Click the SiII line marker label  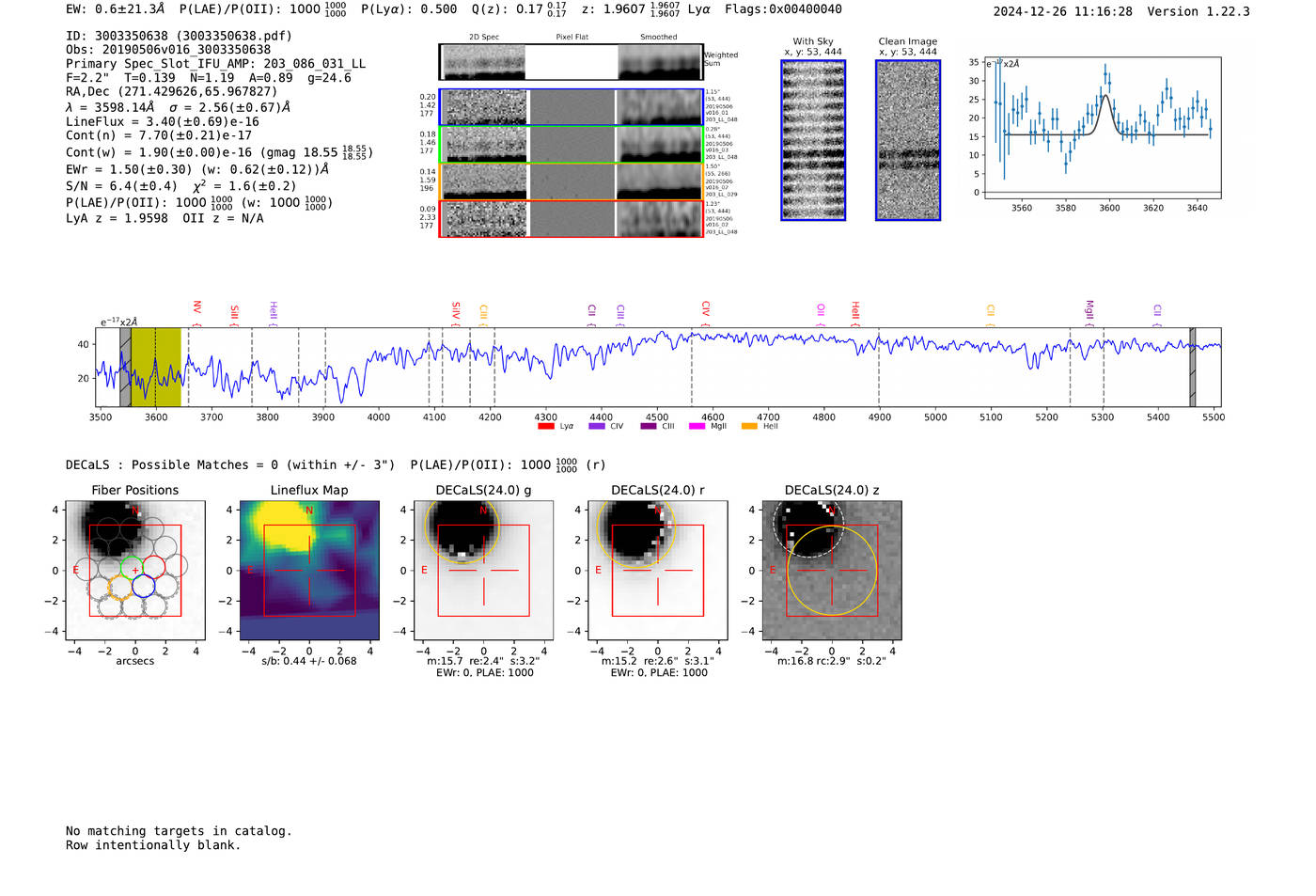234,313
